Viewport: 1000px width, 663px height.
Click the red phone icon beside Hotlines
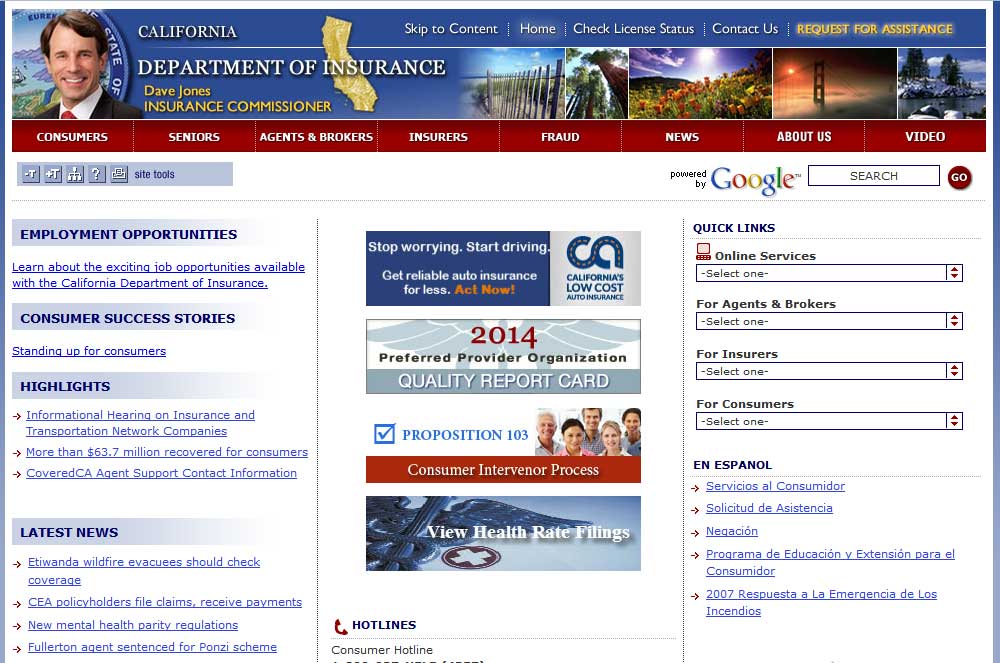(x=341, y=626)
